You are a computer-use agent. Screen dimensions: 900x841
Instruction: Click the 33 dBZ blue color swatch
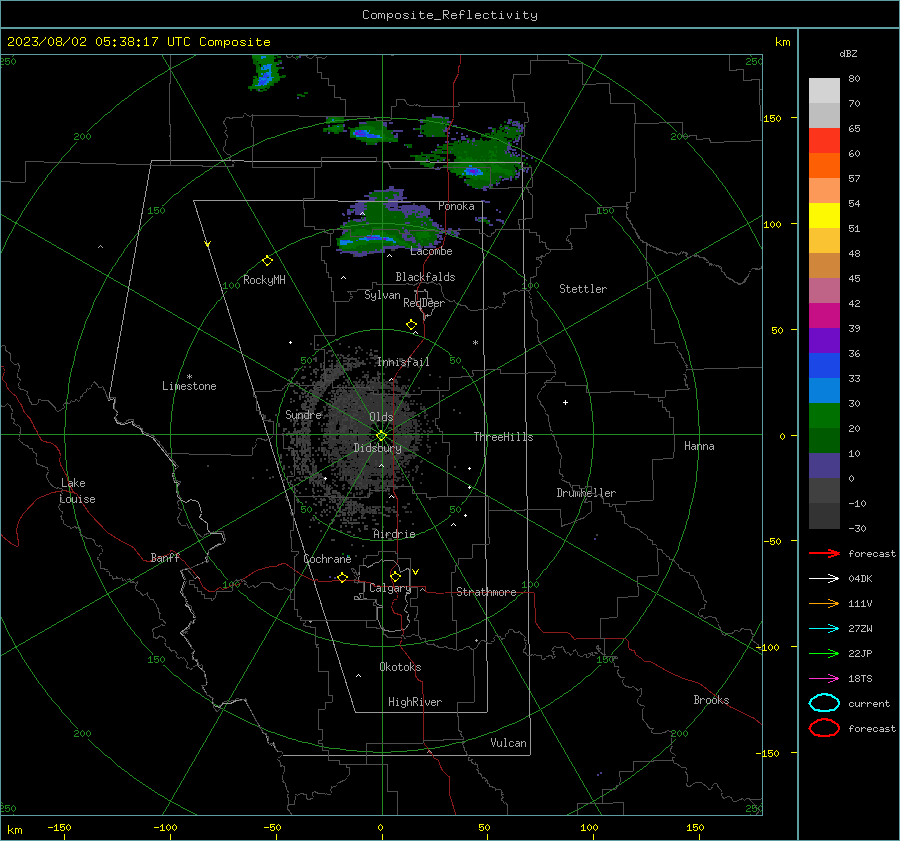pos(824,390)
